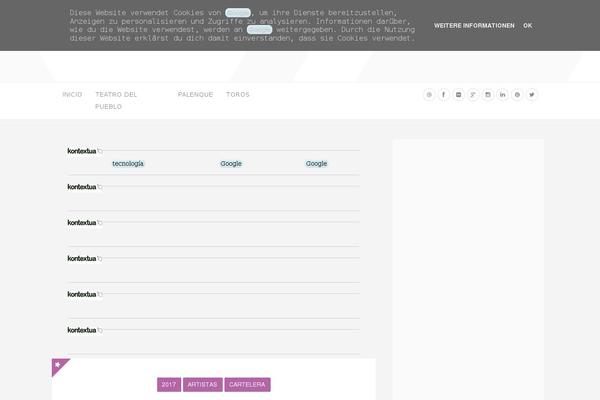Click the middle Google ad link
This screenshot has height=400, width=600.
(x=231, y=164)
